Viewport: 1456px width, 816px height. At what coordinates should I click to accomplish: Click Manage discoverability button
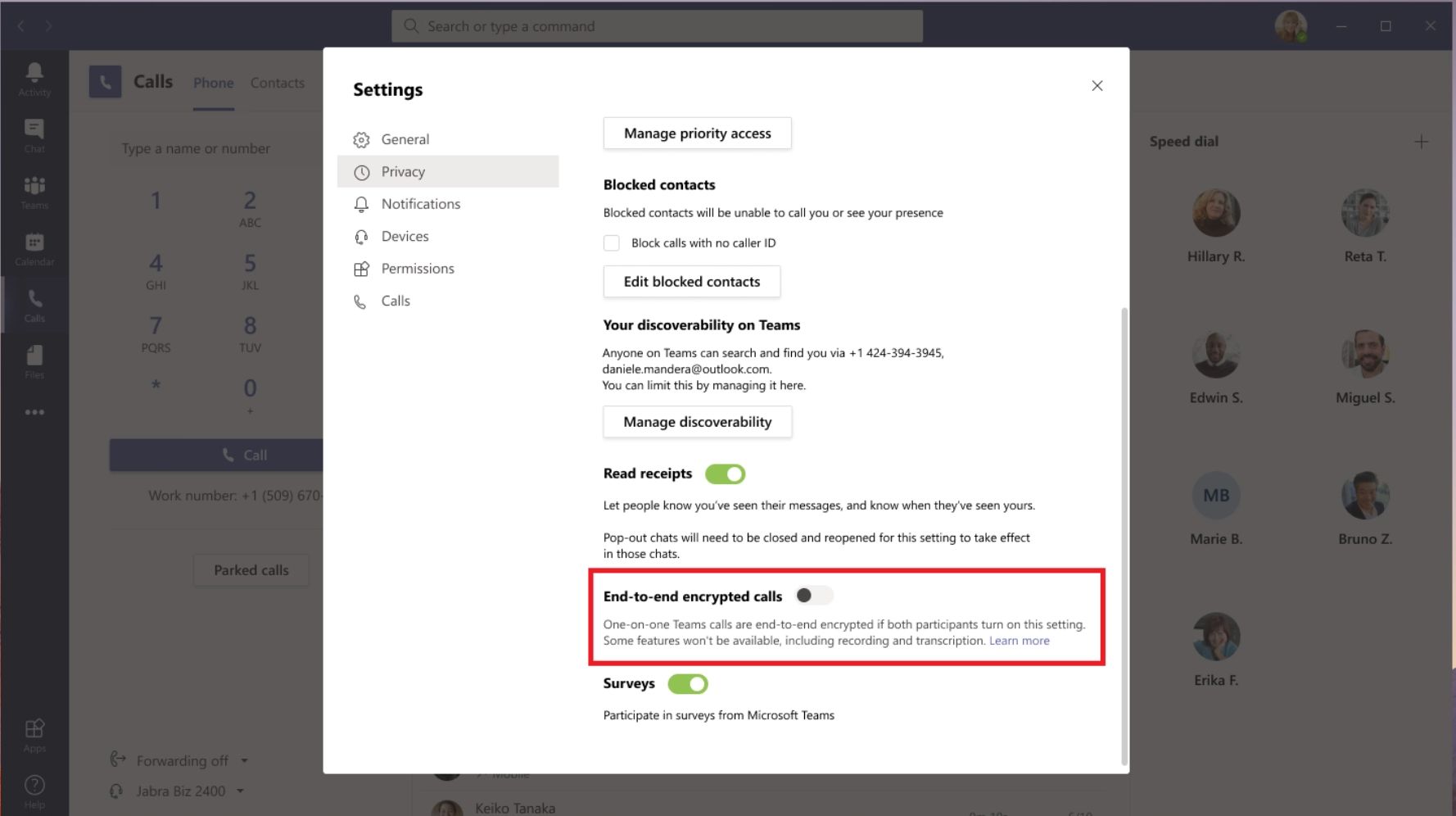coord(697,422)
